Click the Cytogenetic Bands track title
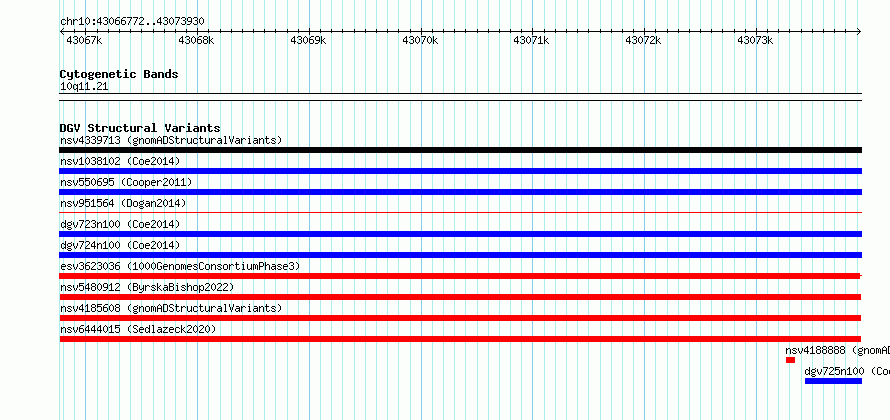 [x=119, y=74]
